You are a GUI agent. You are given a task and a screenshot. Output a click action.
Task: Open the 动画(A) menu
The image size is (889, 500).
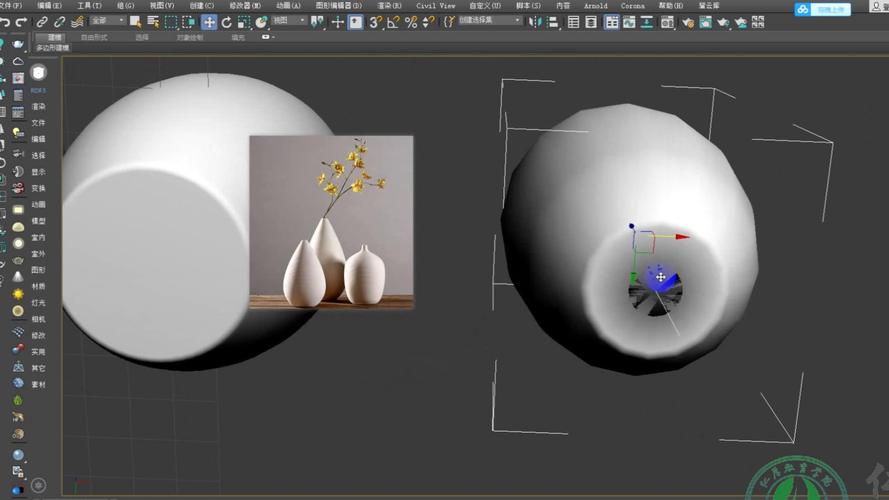pyautogui.click(x=288, y=5)
